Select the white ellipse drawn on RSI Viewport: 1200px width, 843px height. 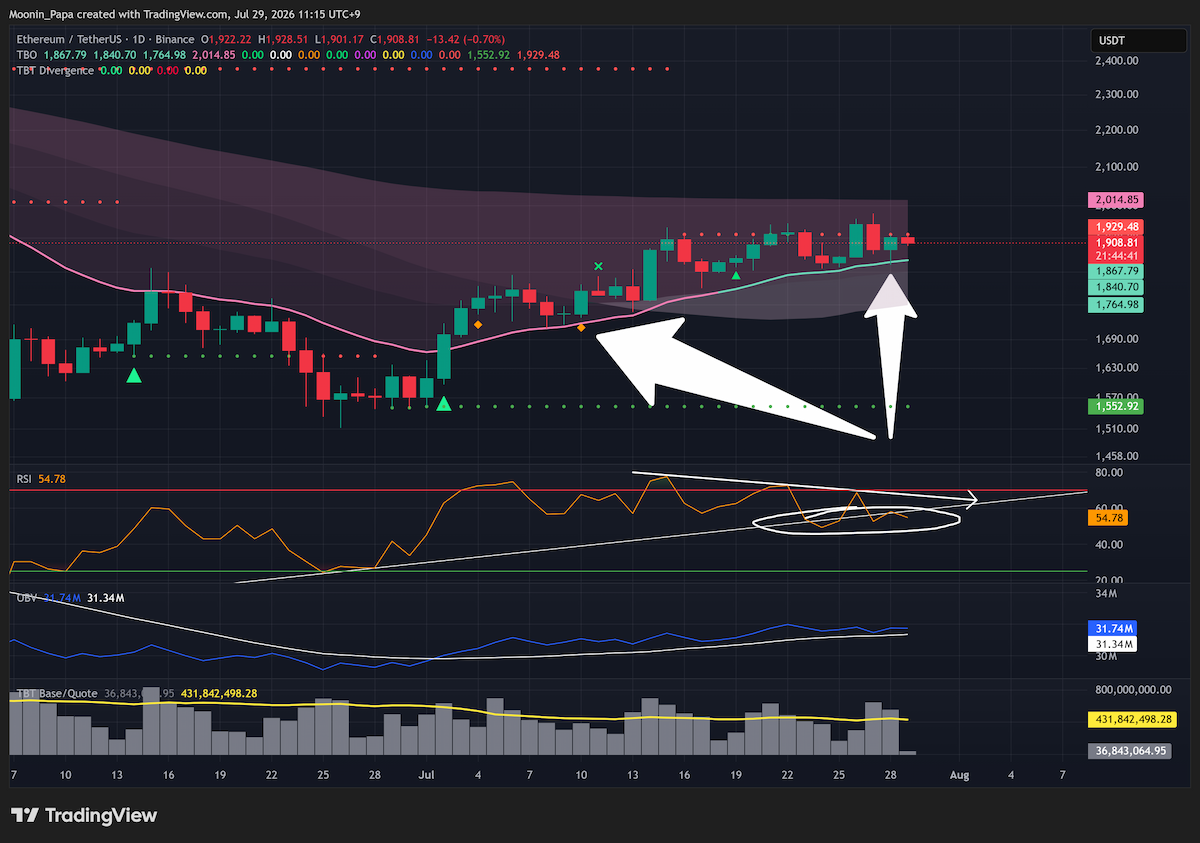[854, 518]
